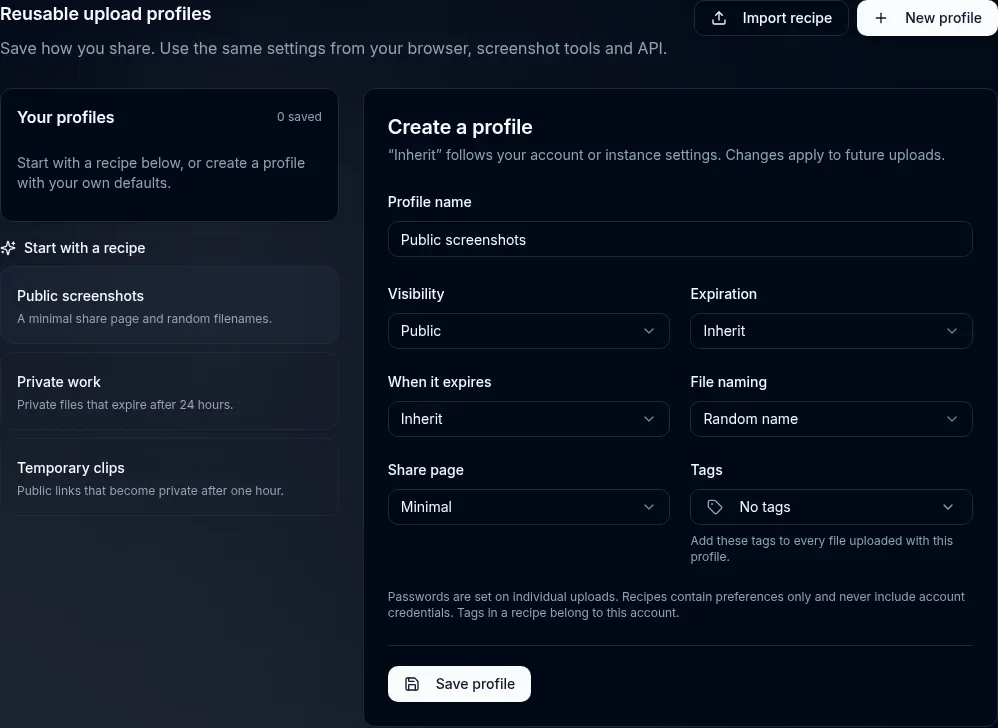Viewport: 998px width, 728px height.
Task: Click the plus icon in New profile
Action: (880, 18)
